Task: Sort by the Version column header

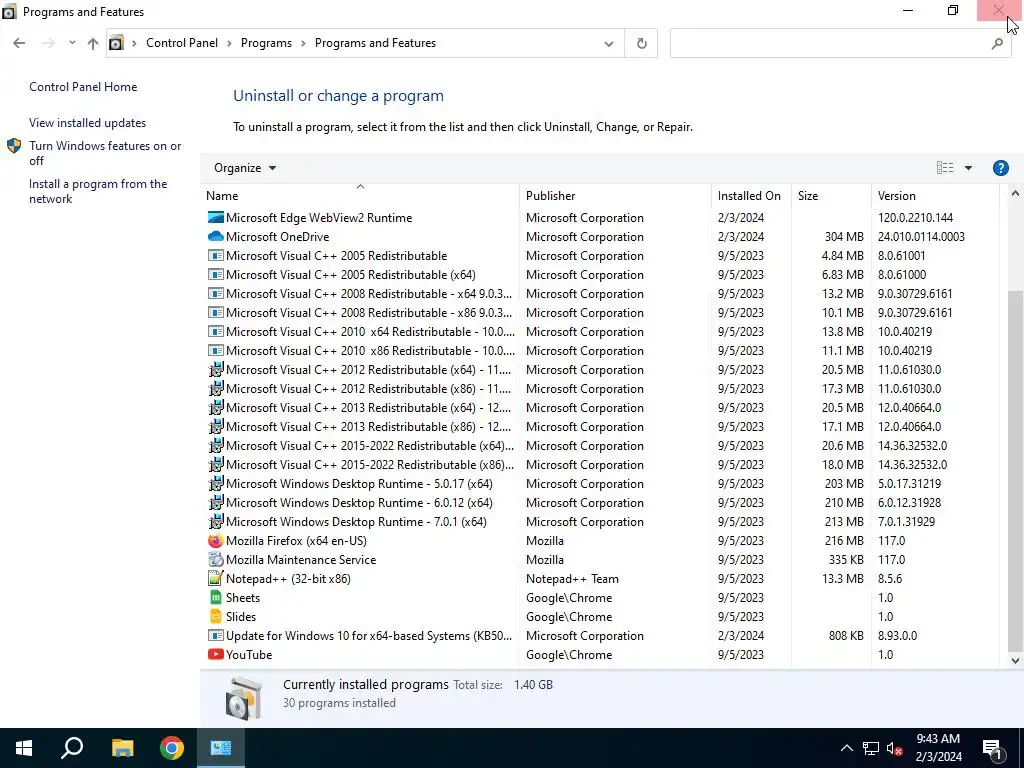Action: click(935, 195)
